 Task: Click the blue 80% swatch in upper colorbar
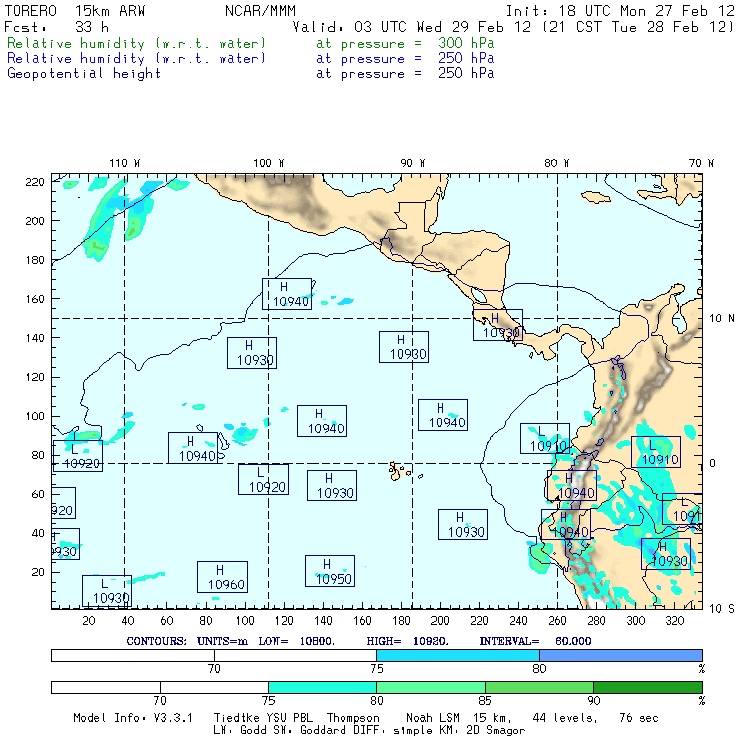pos(620,654)
